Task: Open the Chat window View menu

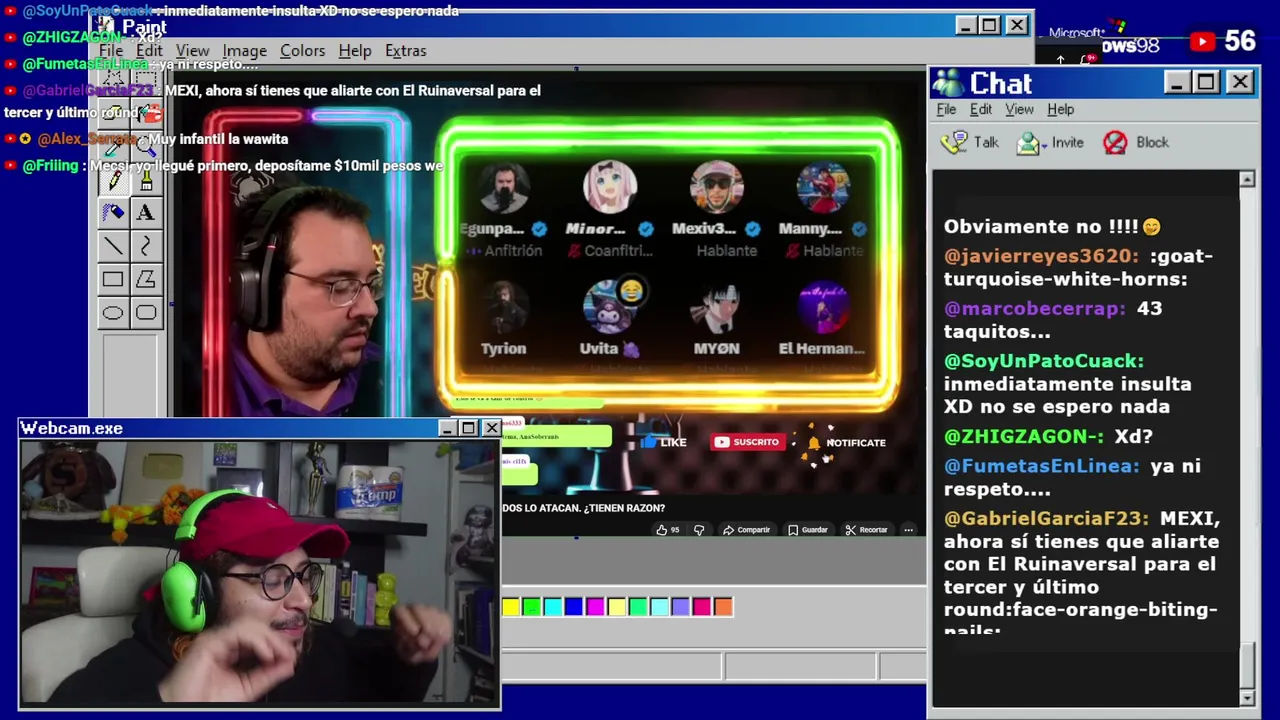Action: pos(1019,109)
